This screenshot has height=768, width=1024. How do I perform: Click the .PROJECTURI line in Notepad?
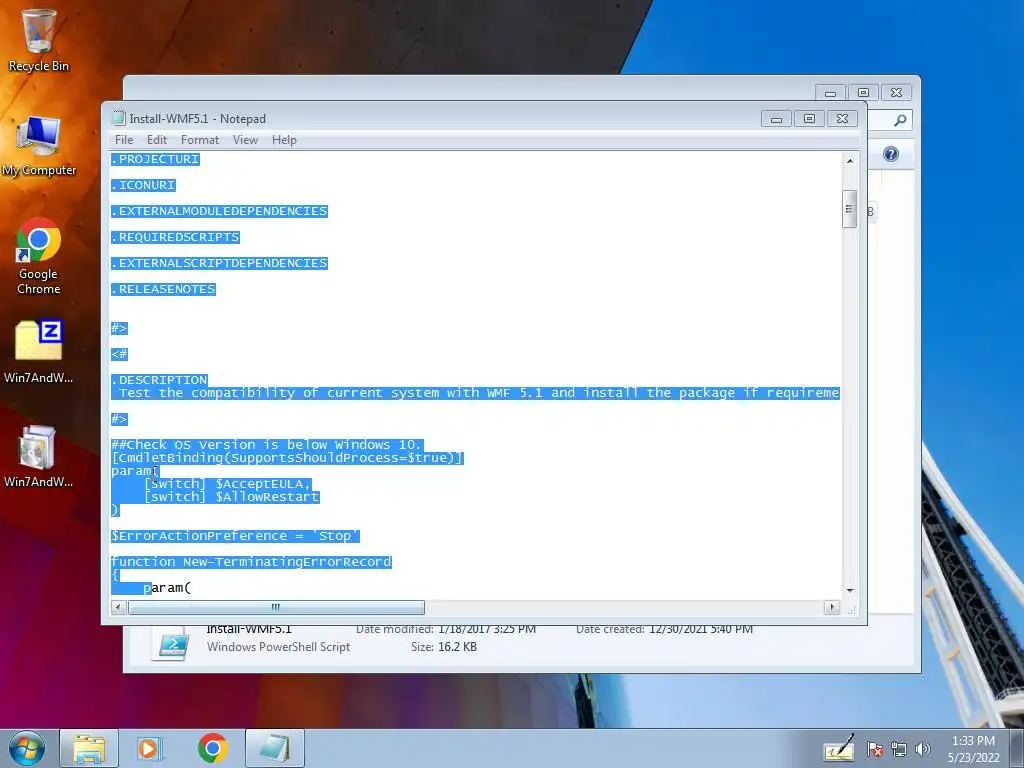(x=155, y=159)
